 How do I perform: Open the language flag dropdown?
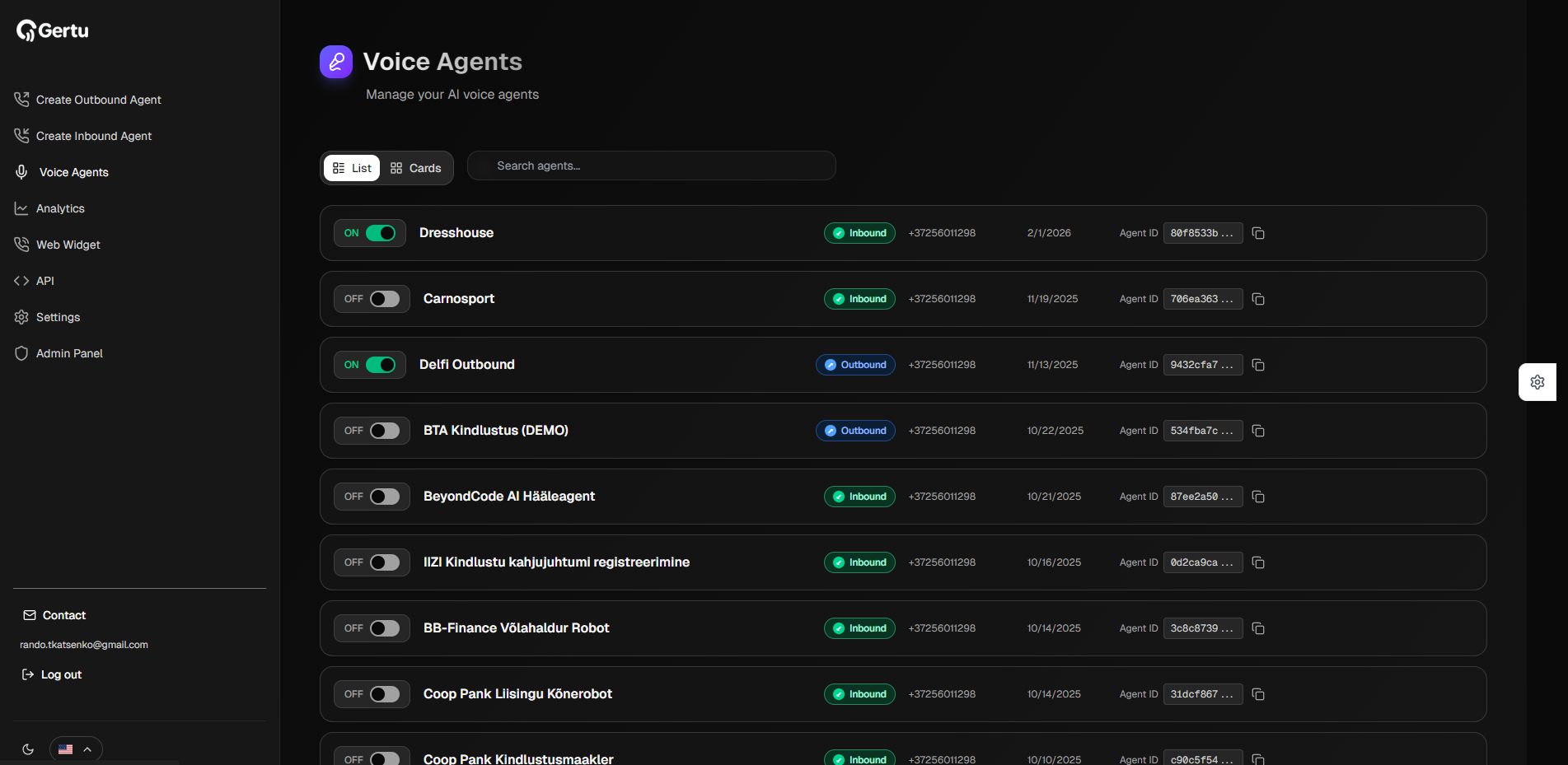[x=76, y=749]
